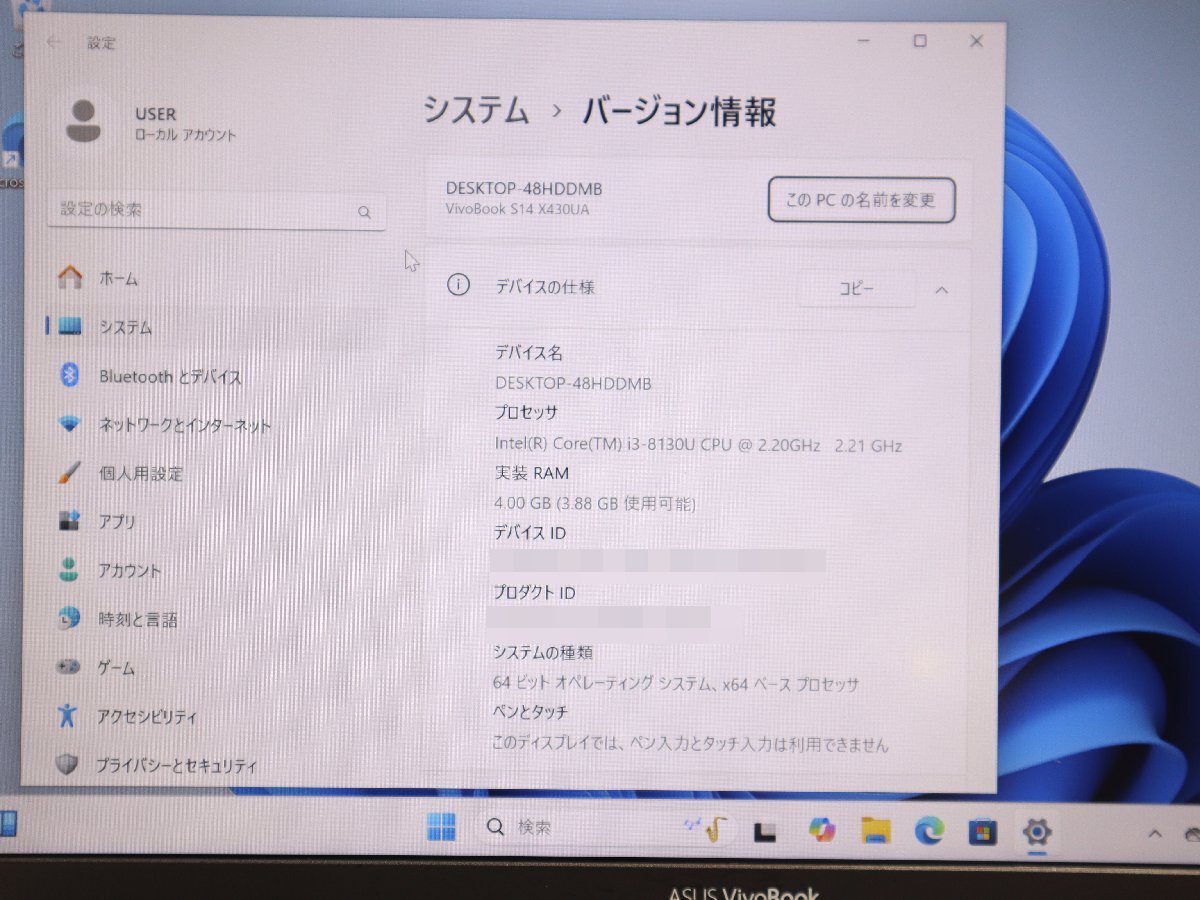Open 個人用設定 (Personalization) settings
The image size is (1200, 900).
[x=140, y=474]
